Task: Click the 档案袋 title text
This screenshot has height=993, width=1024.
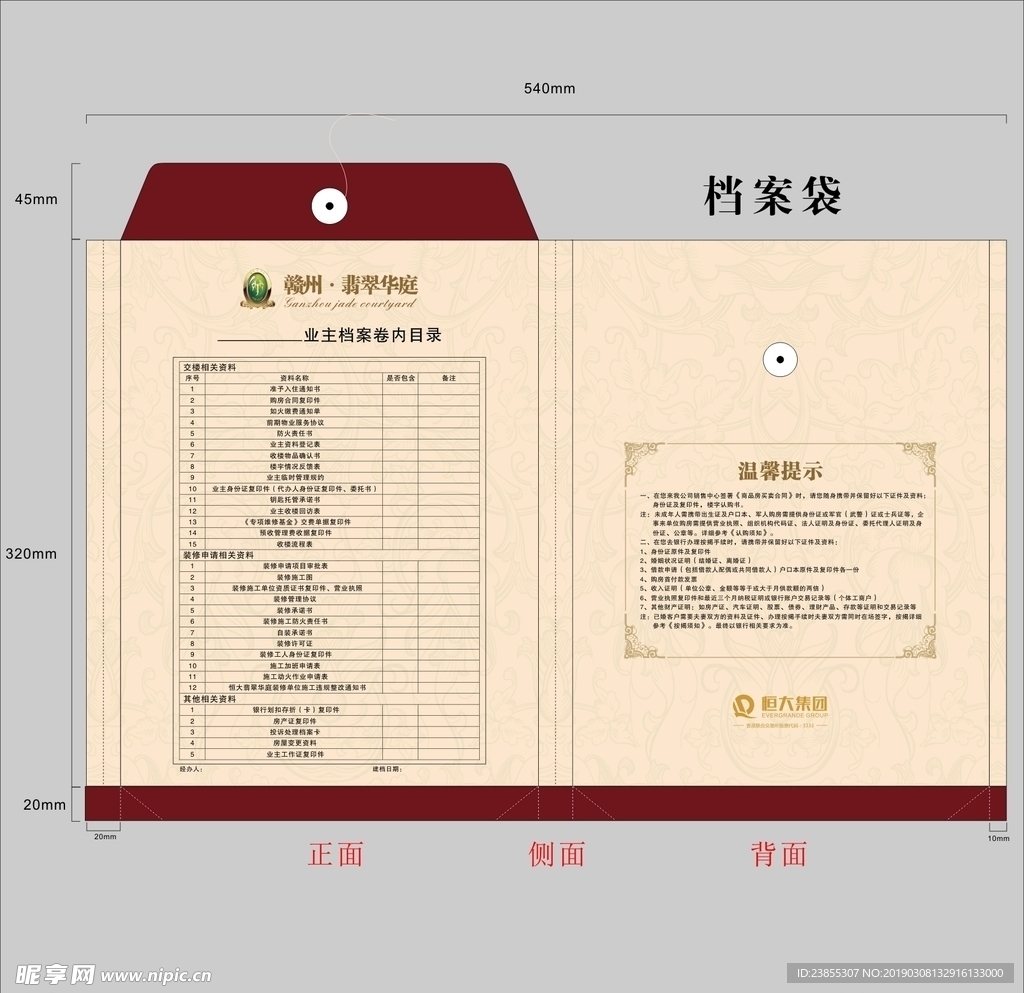Action: 772,195
